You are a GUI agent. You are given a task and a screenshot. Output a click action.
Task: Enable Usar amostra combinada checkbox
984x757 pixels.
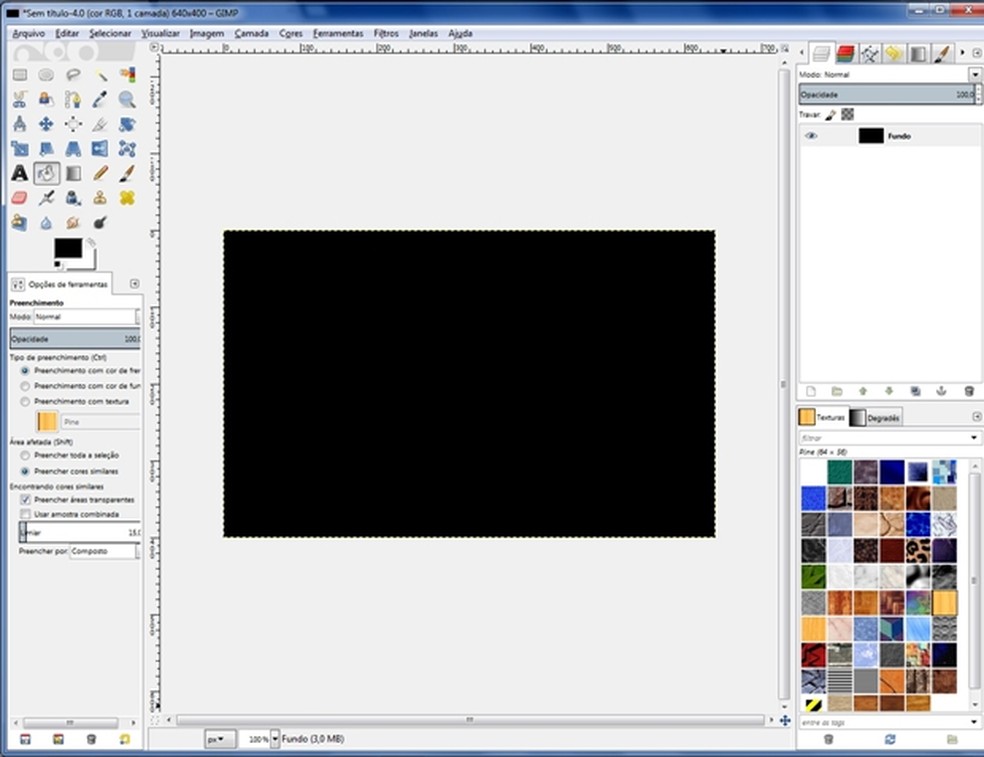pos(26,514)
